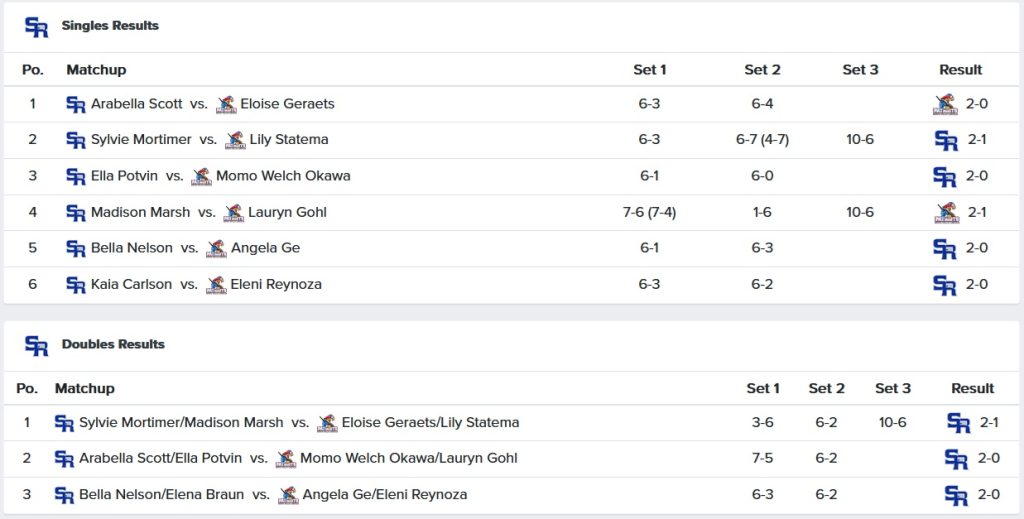Viewport: 1024px width, 519px height.
Task: Click the Matchup column header in Singles table
Action: coord(96,70)
